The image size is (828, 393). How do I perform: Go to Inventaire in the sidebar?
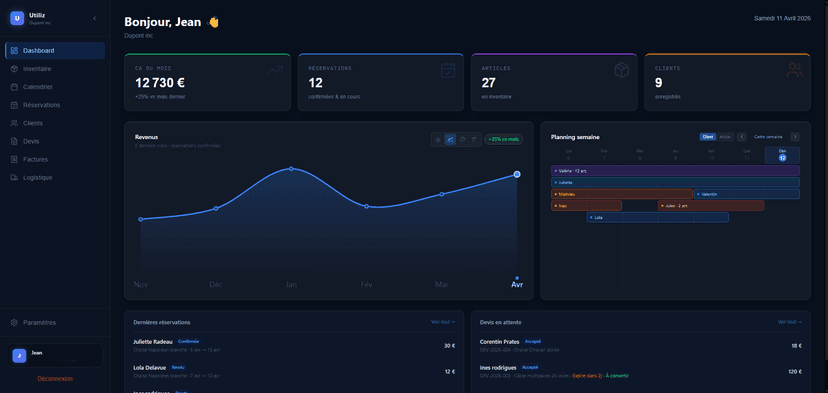pos(55,69)
